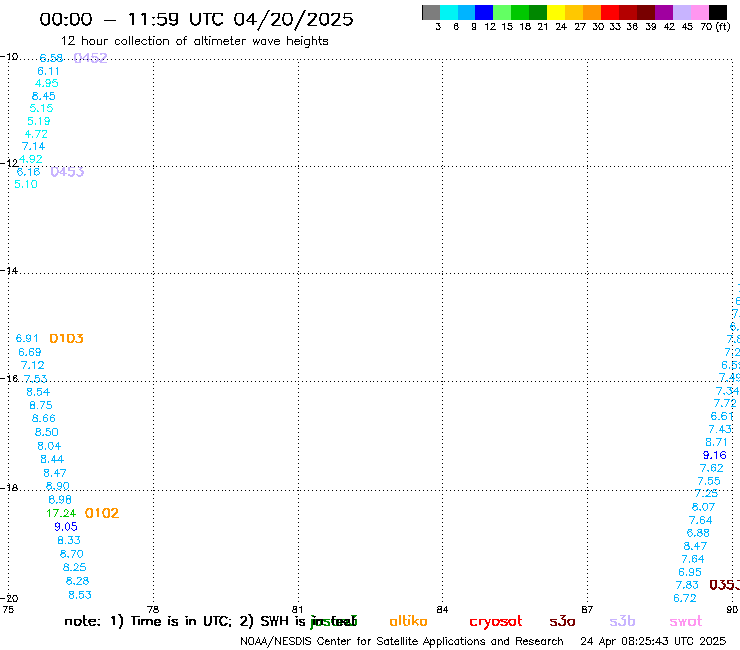Click the 6.88 wave height value
The height and width of the screenshot is (650, 740).
tap(698, 533)
